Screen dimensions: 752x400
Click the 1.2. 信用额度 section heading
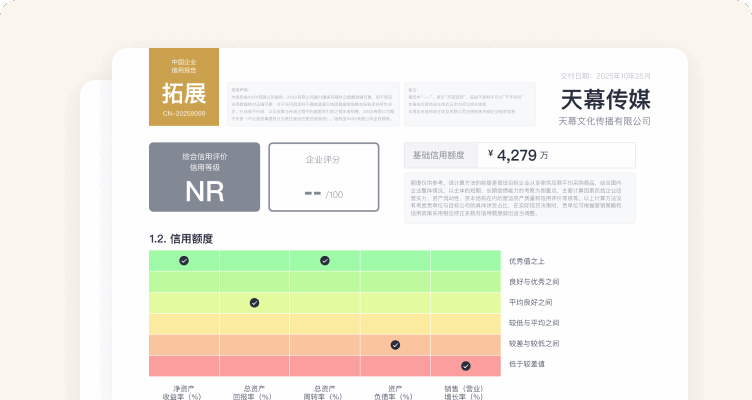(x=181, y=239)
